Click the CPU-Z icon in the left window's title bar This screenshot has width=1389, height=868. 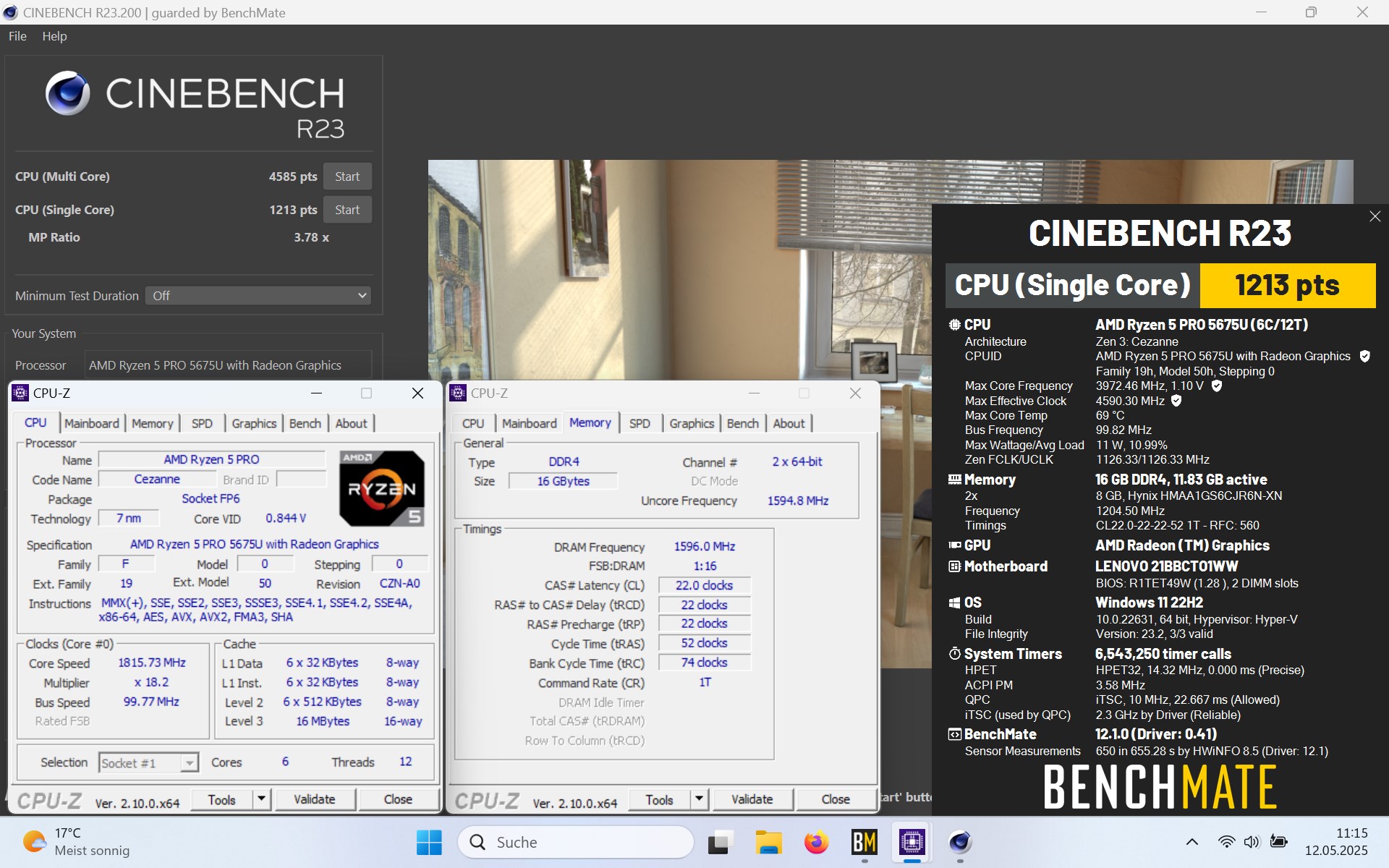pyautogui.click(x=20, y=393)
